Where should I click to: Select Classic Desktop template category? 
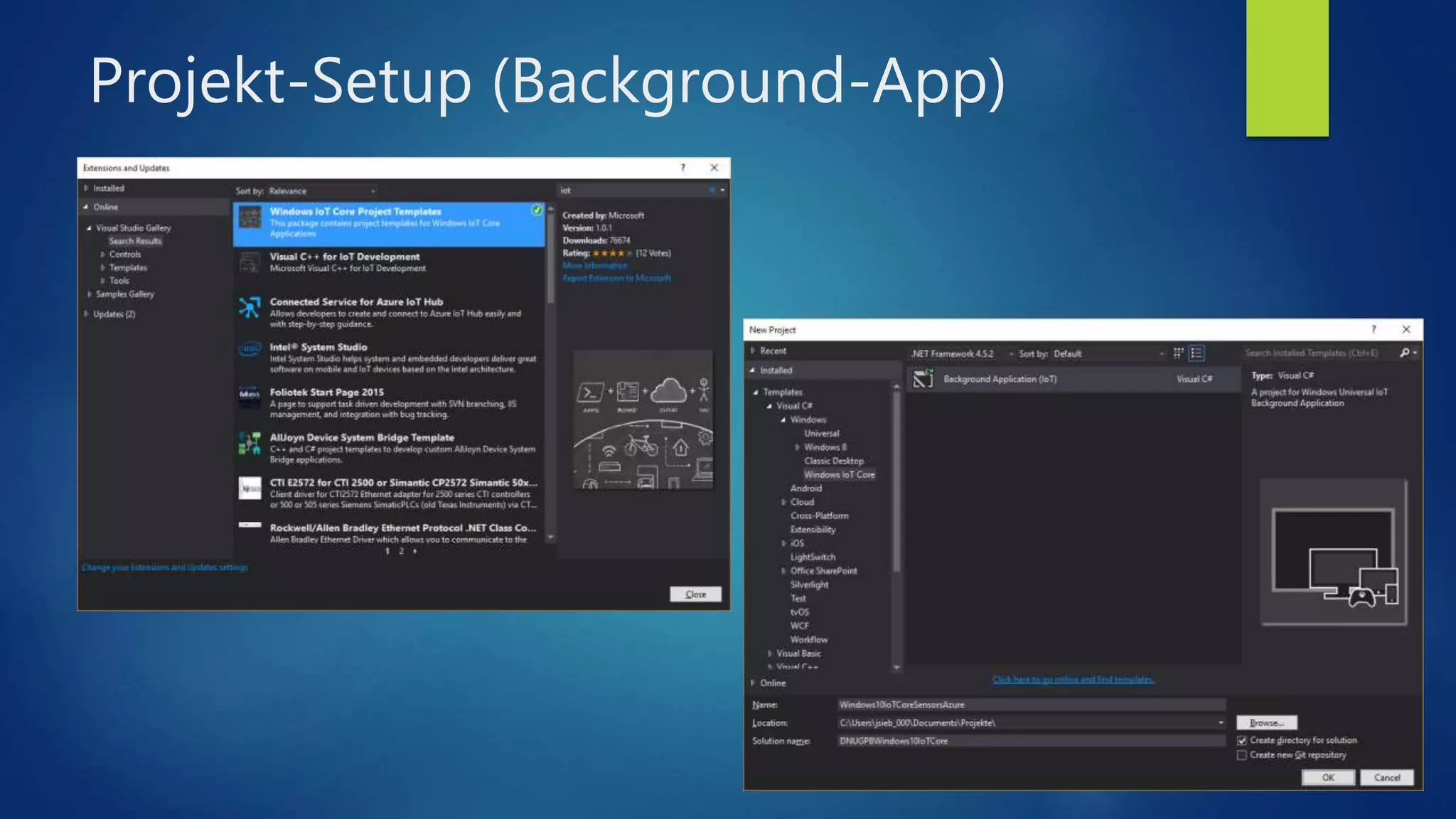[834, 461]
